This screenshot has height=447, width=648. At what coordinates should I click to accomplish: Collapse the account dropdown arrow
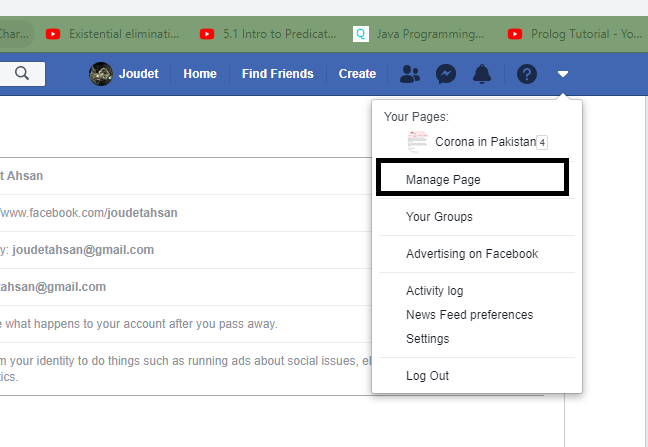point(563,74)
